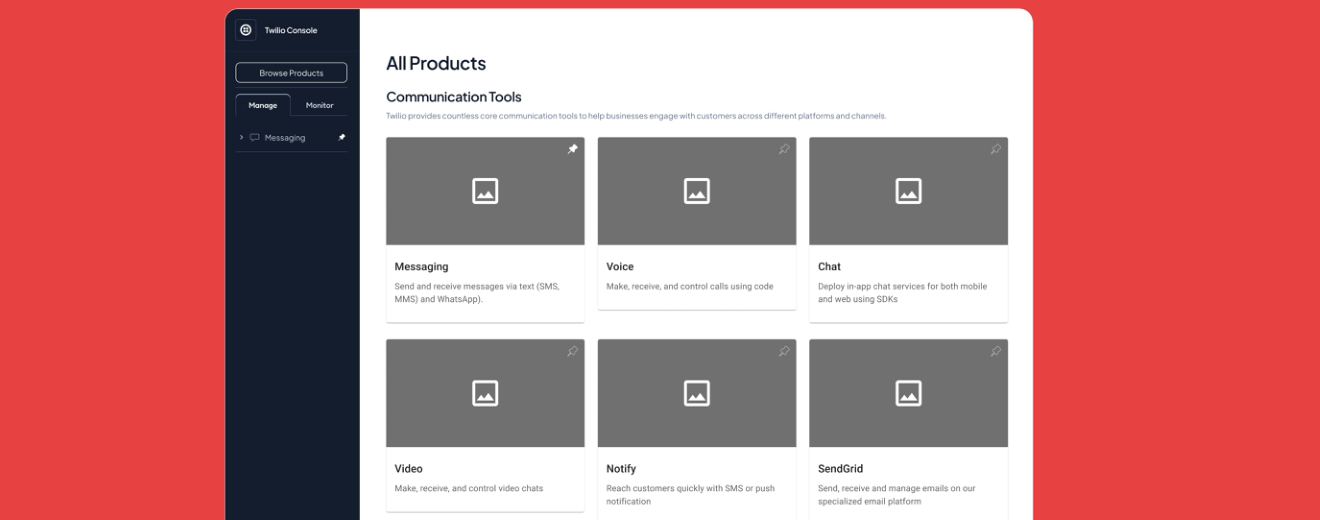Image resolution: width=1320 pixels, height=520 pixels.
Task: Switch to the Manage tab
Action: point(263,105)
